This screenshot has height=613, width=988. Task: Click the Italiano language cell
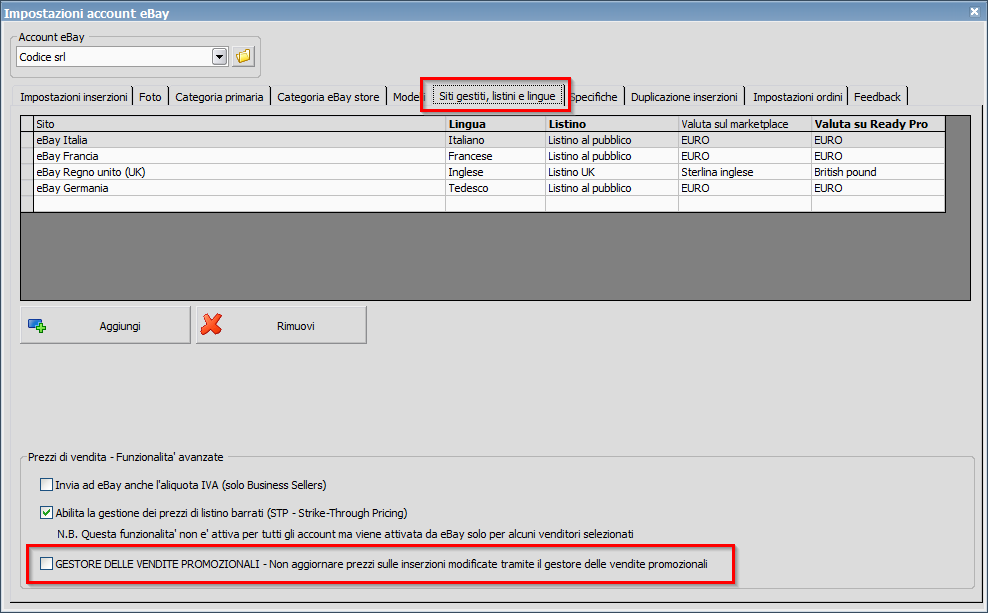(x=495, y=140)
